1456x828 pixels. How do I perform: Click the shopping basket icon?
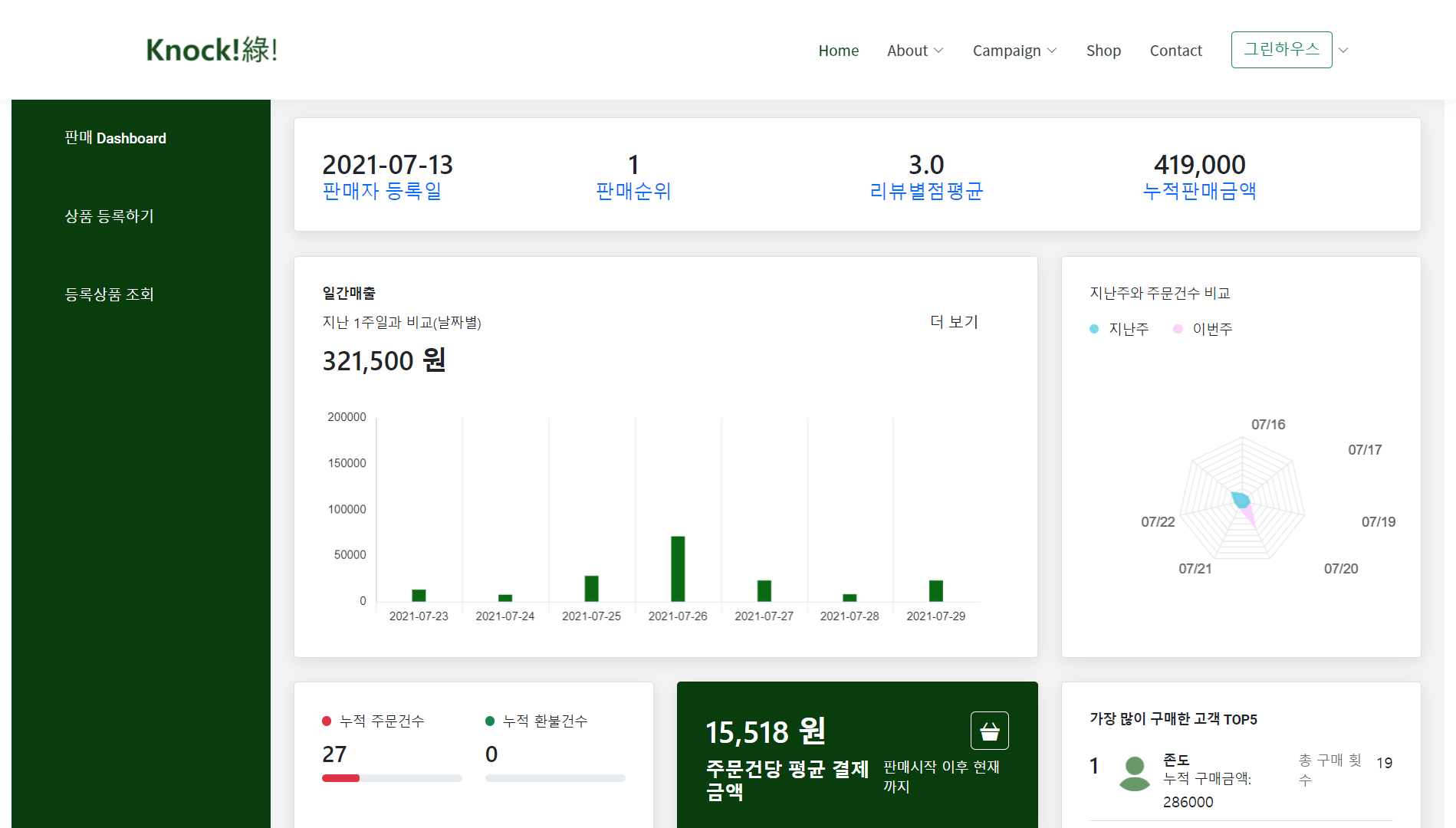(989, 731)
